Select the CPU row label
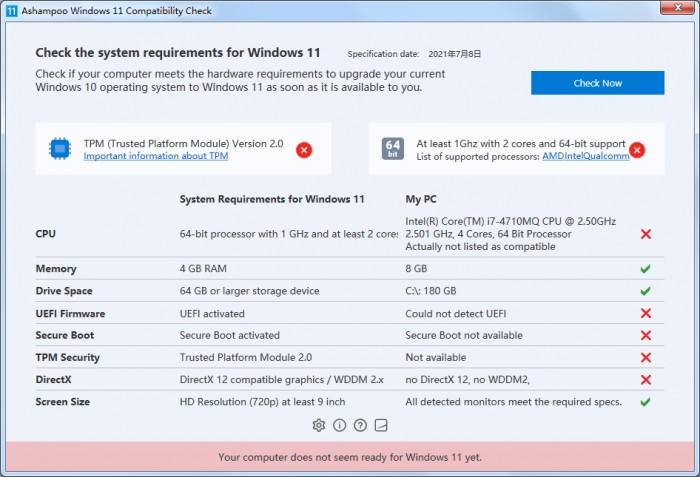The width and height of the screenshot is (700, 477). (46, 234)
